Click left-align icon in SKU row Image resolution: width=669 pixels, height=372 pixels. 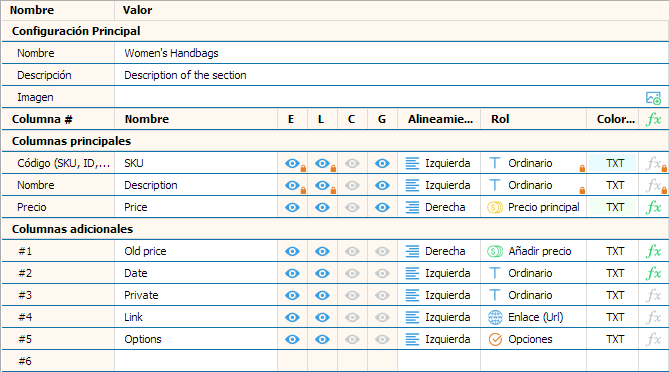click(x=412, y=163)
